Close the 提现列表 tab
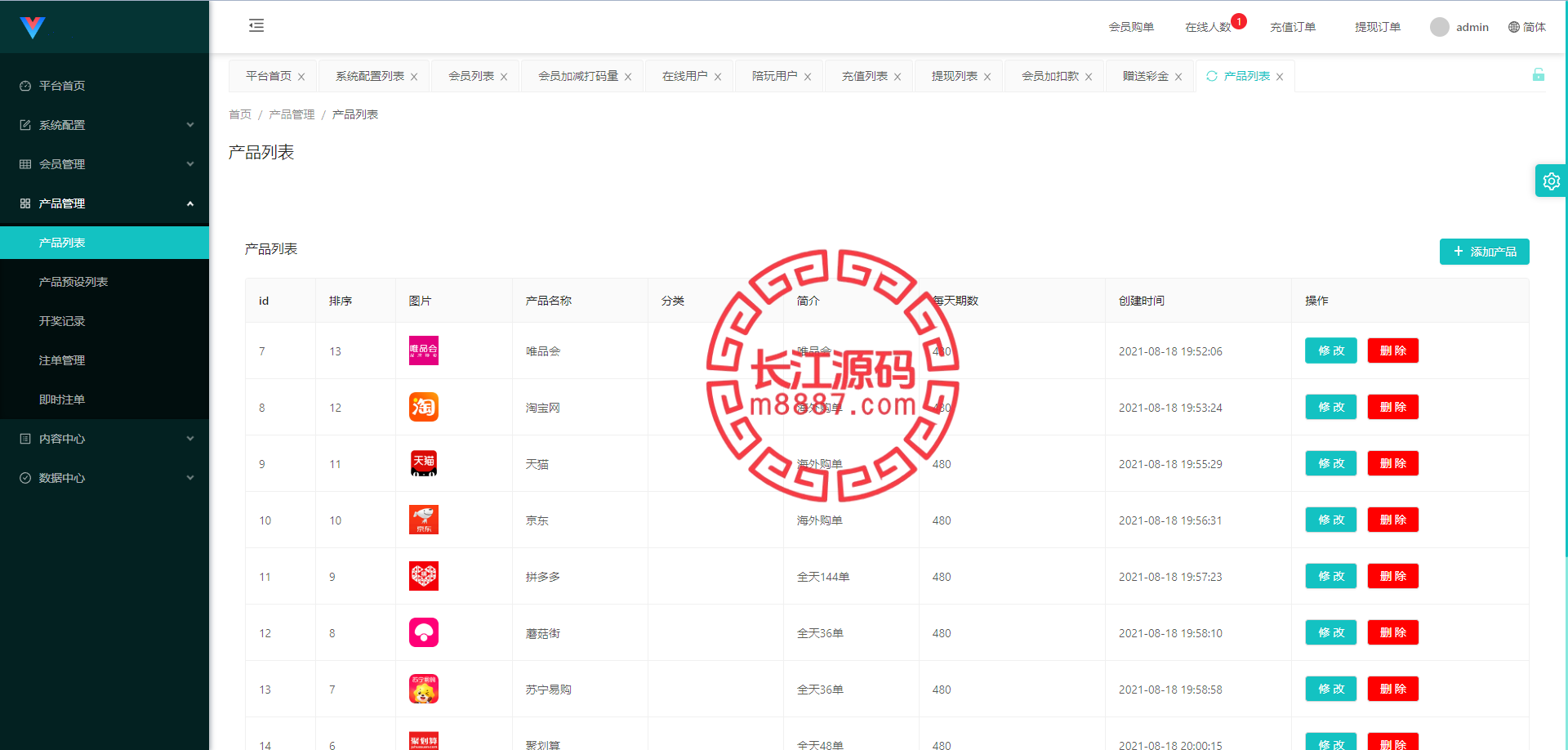This screenshot has width=1568, height=750. pos(987,77)
